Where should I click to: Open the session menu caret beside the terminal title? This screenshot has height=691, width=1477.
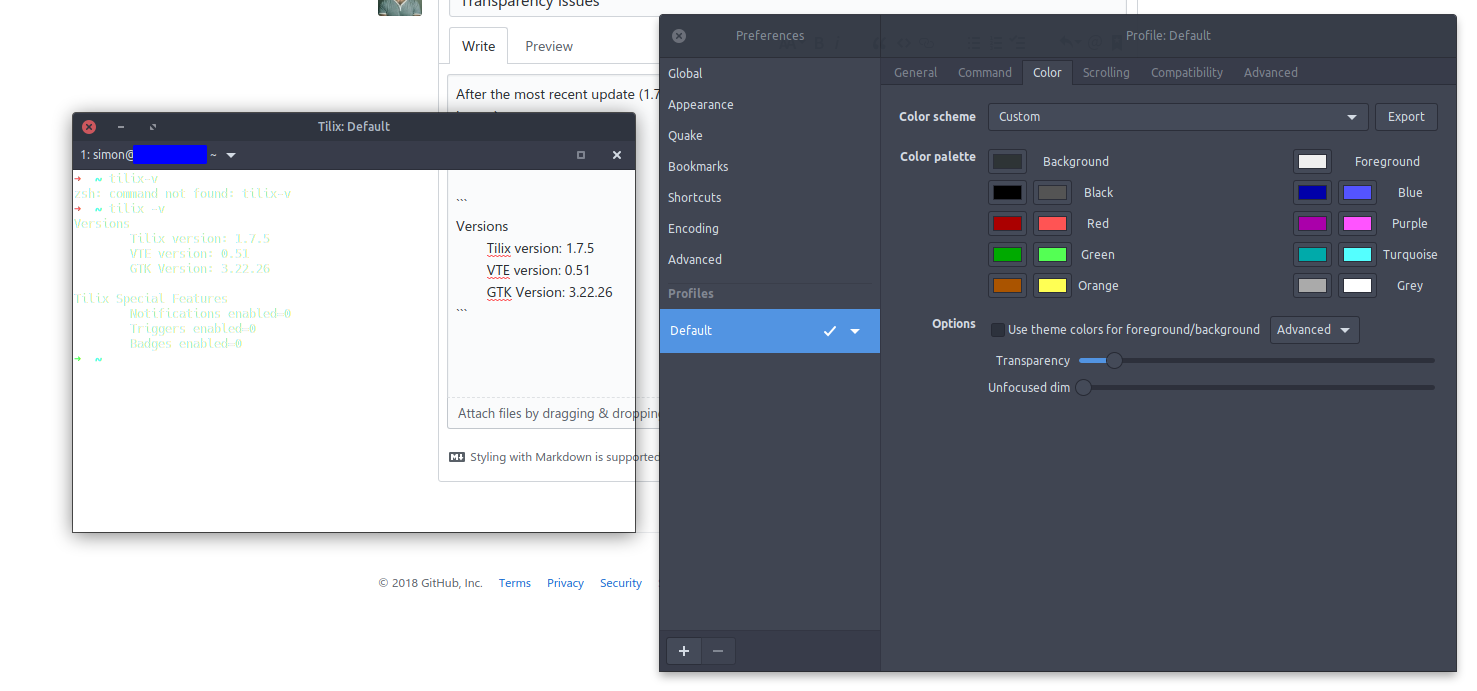[231, 155]
